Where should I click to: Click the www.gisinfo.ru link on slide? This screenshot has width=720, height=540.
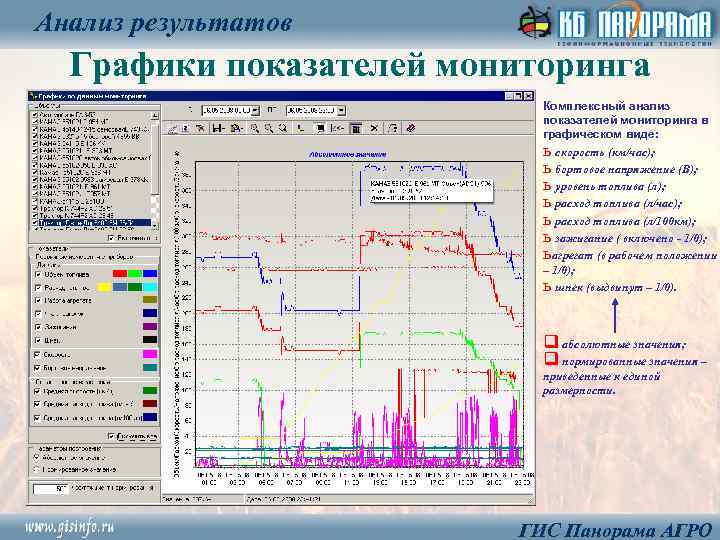(70, 527)
